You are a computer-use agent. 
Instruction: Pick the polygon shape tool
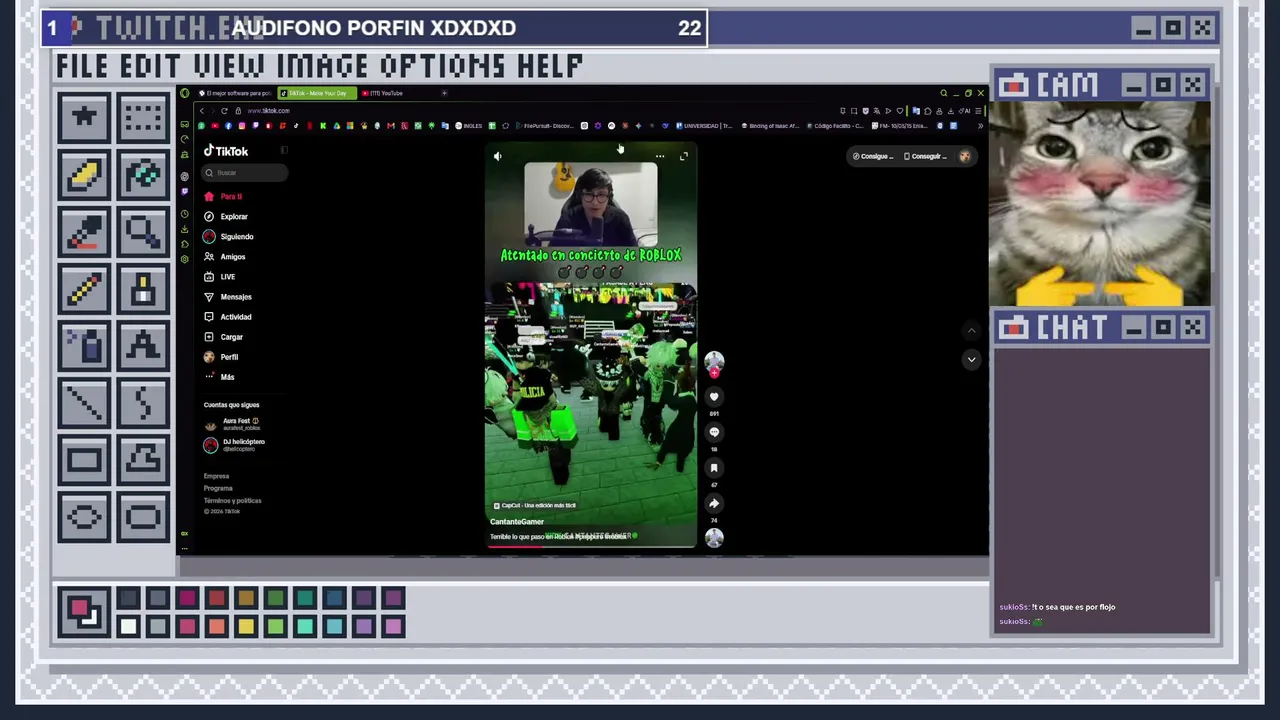point(143,461)
